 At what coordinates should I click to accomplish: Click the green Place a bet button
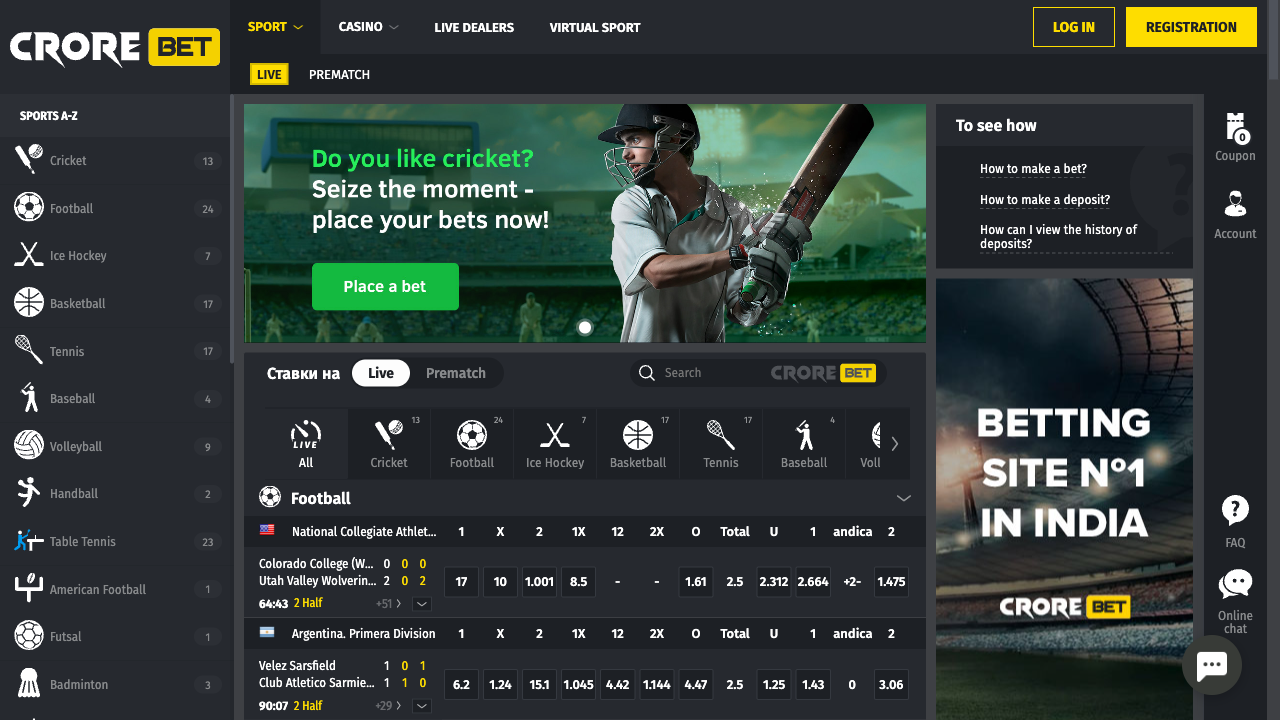coord(385,287)
